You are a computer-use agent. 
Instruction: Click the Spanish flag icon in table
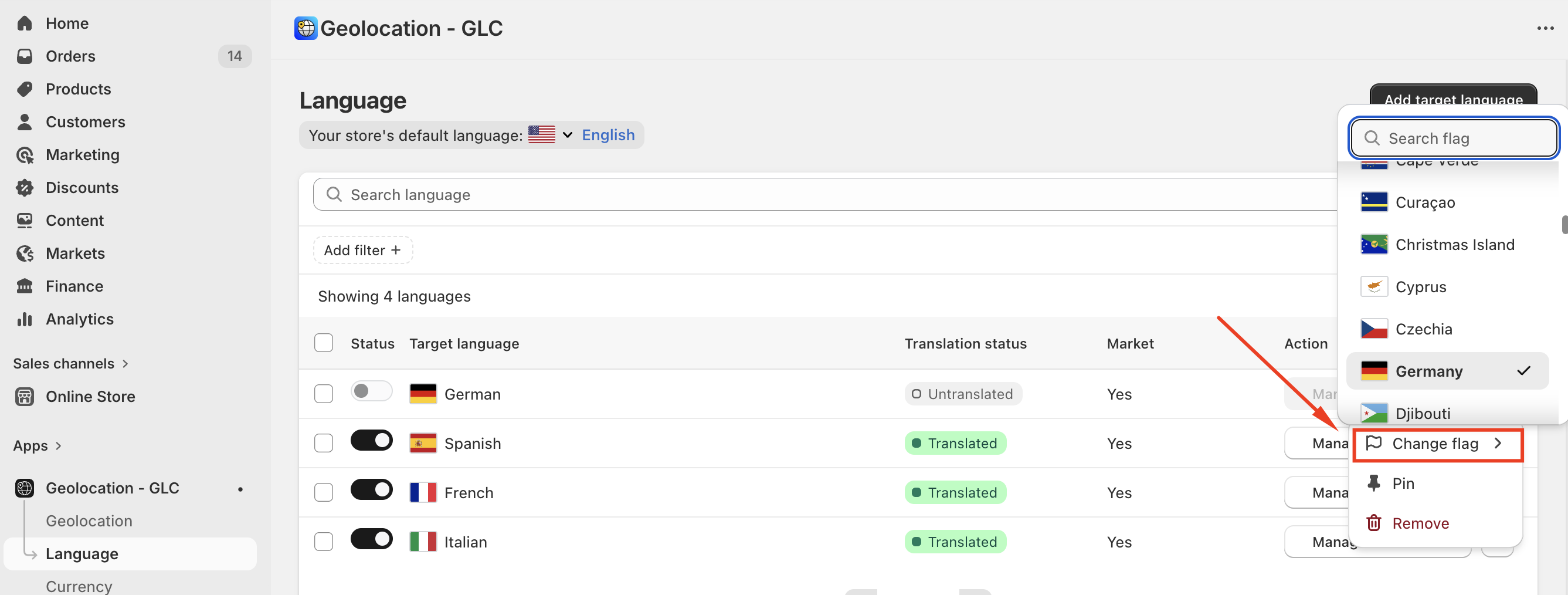pyautogui.click(x=423, y=444)
